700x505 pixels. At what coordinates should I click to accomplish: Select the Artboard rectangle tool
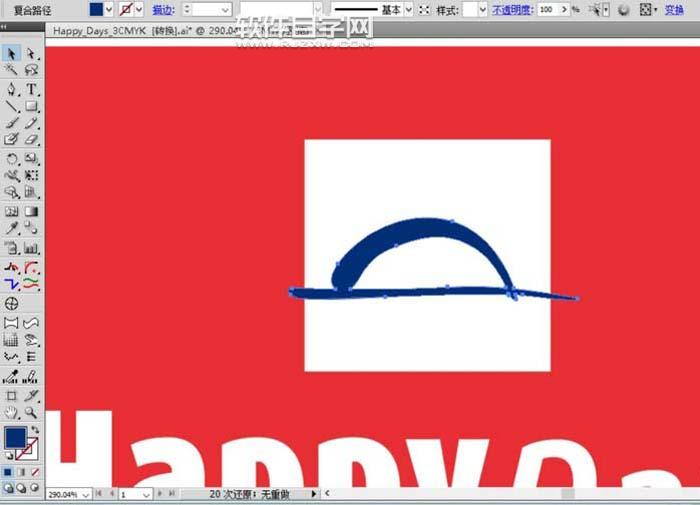click(11, 396)
